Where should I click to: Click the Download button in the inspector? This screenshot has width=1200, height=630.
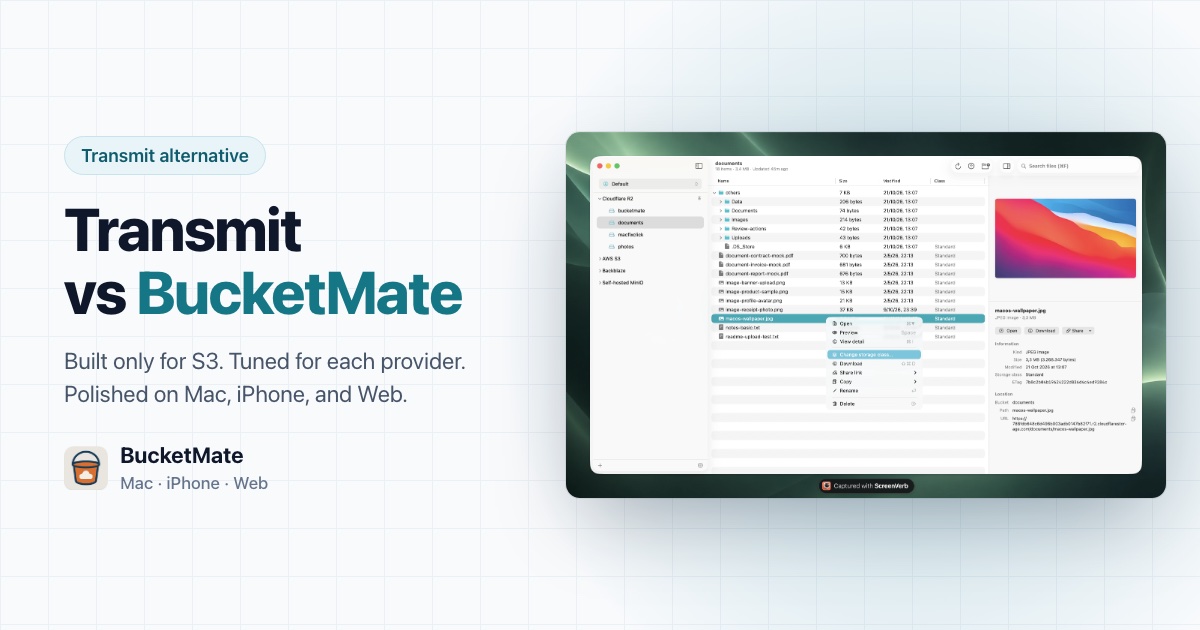1041,330
